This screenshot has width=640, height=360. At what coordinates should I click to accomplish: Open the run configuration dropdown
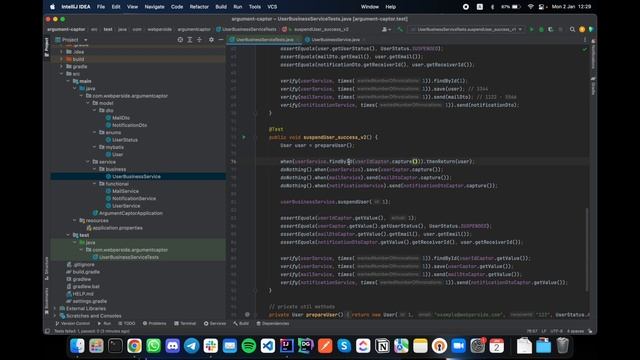pos(467,29)
